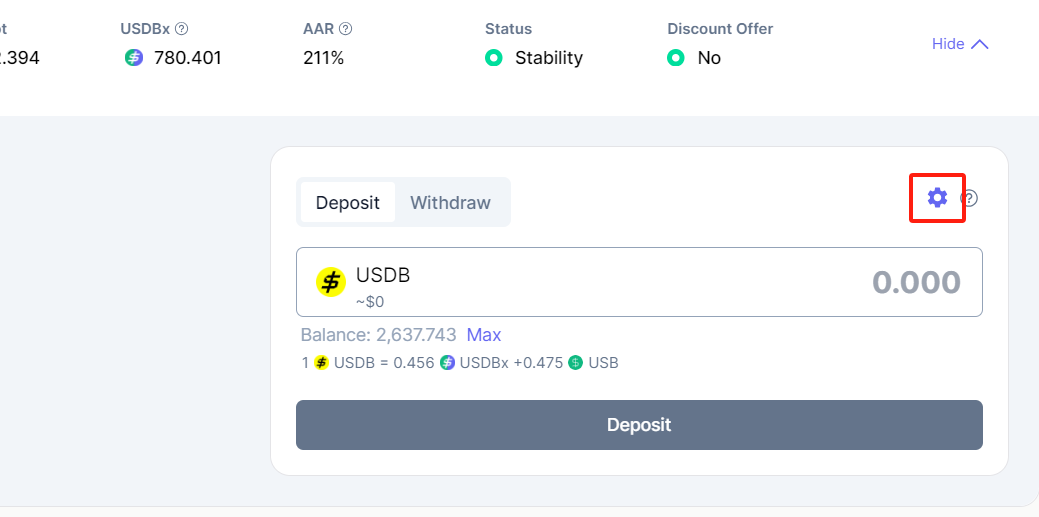The width and height of the screenshot is (1039, 517).
Task: Click the info icon next to AAR header
Action: point(345,29)
